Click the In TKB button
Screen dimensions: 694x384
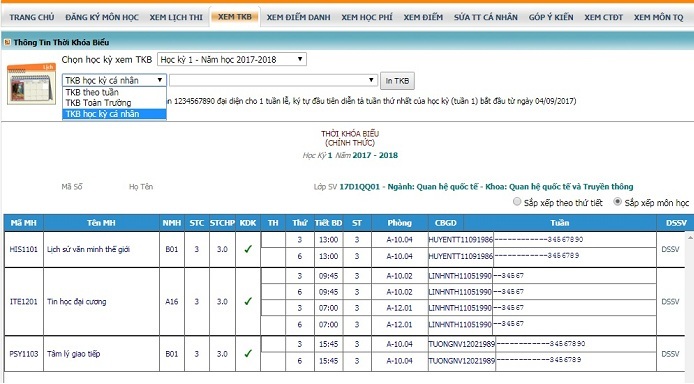point(397,81)
